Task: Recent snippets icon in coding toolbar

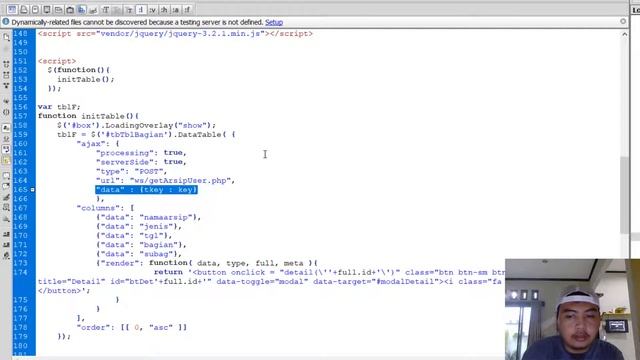Action: (6, 208)
